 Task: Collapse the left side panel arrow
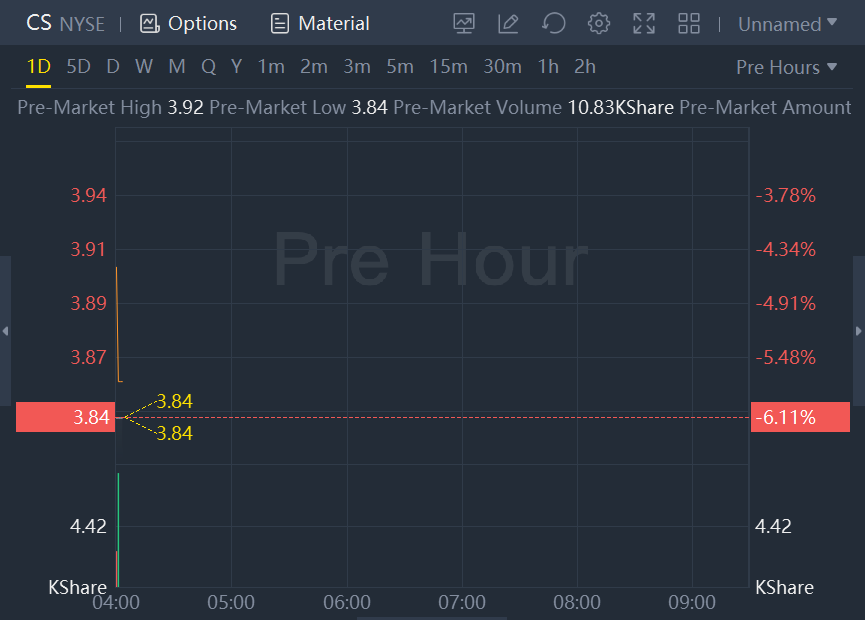pyautogui.click(x=5, y=331)
